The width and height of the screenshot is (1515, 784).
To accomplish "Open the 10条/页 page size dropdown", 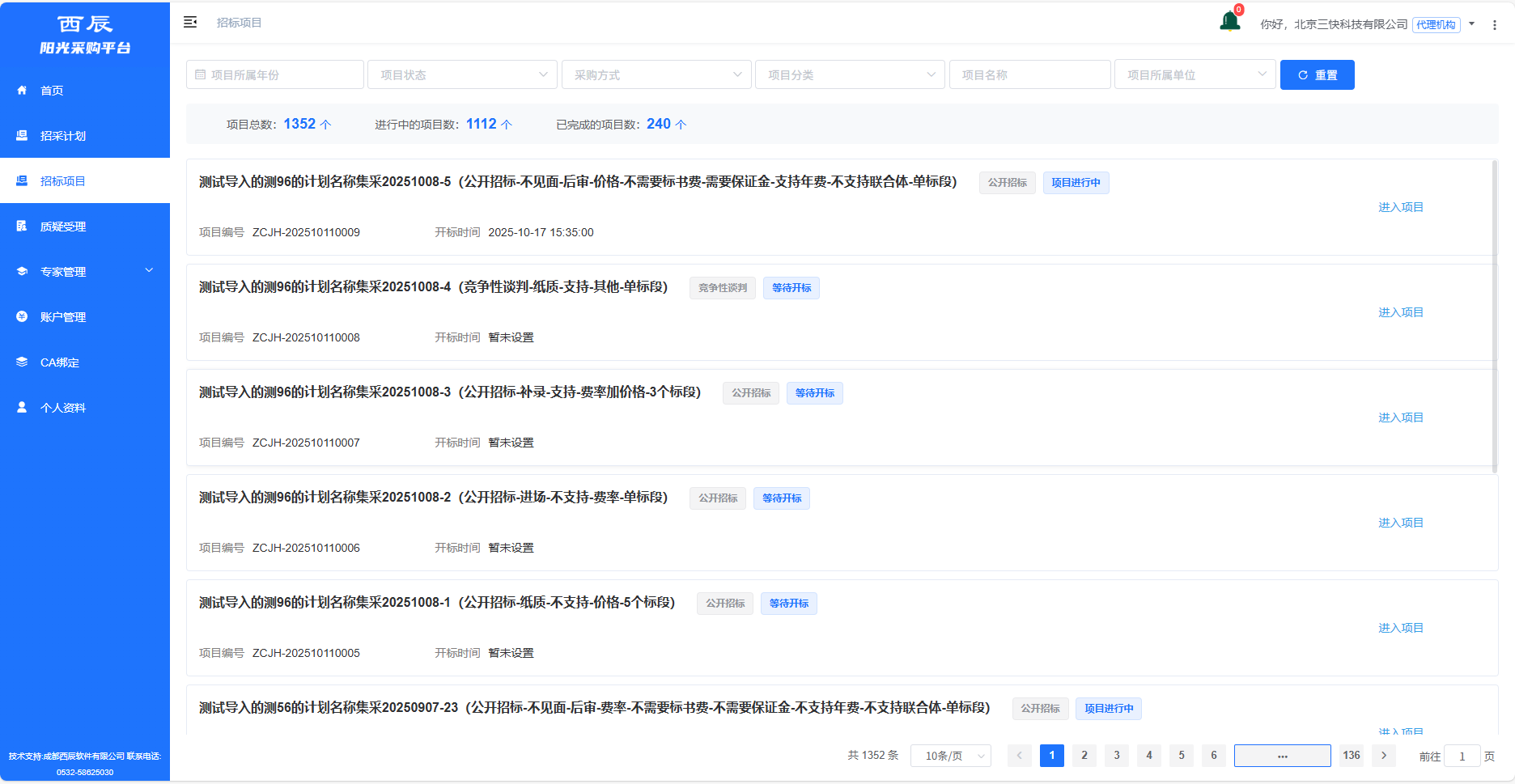I will pyautogui.click(x=951, y=756).
